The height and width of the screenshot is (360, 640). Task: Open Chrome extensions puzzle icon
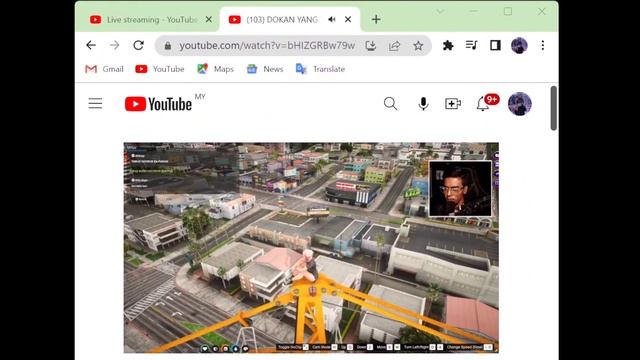click(448, 45)
